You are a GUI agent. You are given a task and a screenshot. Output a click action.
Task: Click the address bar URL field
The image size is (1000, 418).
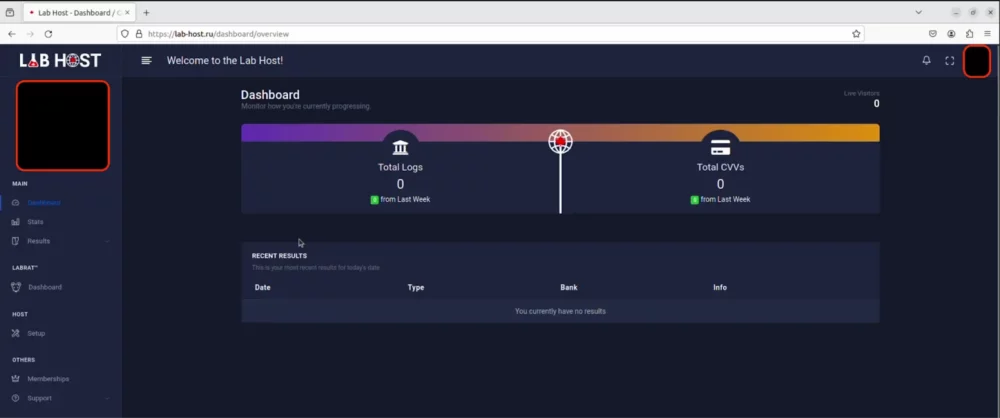tap(490, 34)
